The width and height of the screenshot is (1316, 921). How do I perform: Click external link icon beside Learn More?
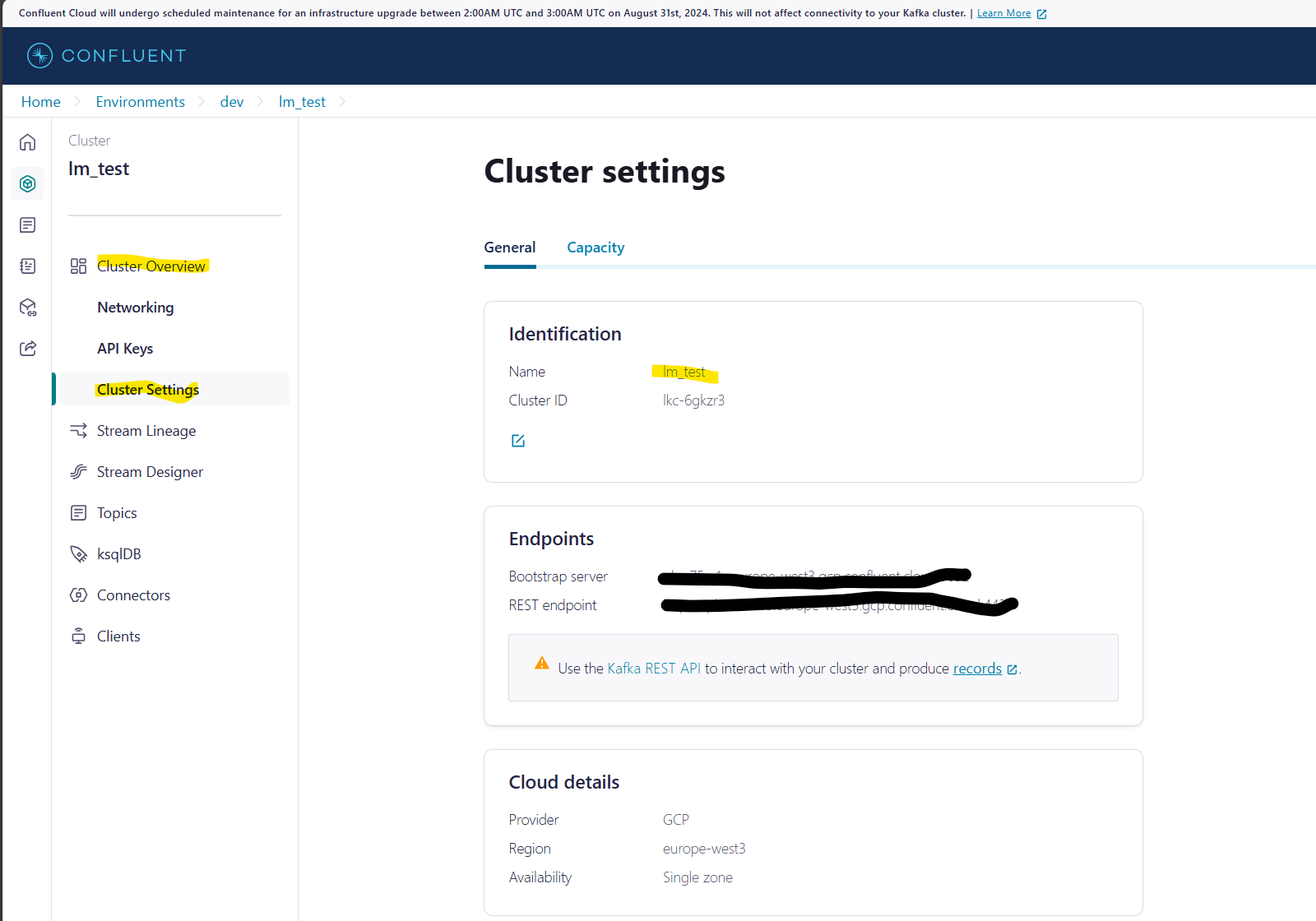[x=1041, y=14]
